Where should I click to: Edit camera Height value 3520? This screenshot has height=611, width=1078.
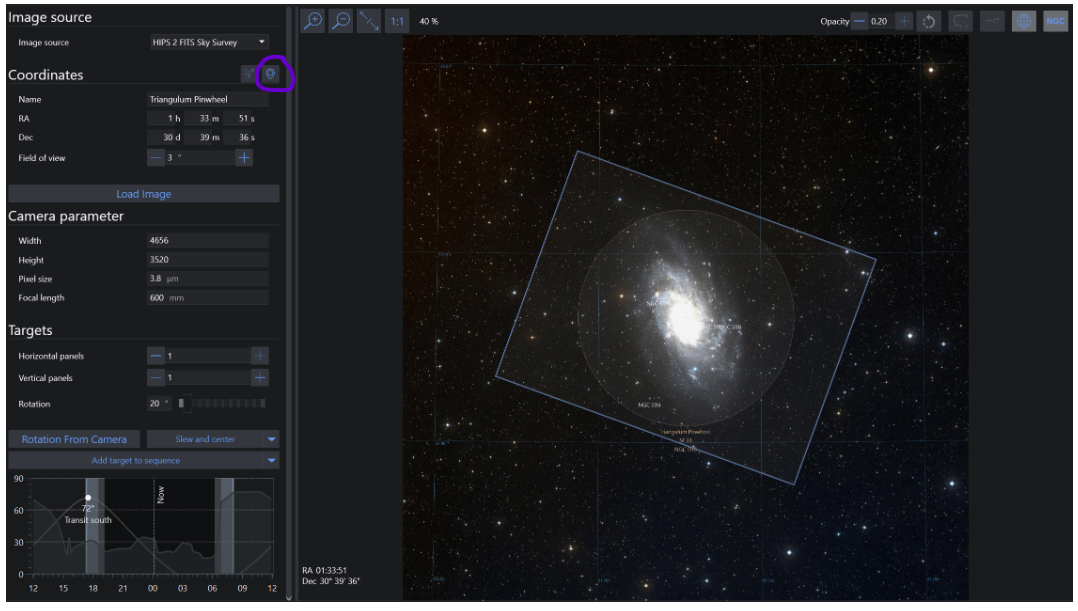208,259
